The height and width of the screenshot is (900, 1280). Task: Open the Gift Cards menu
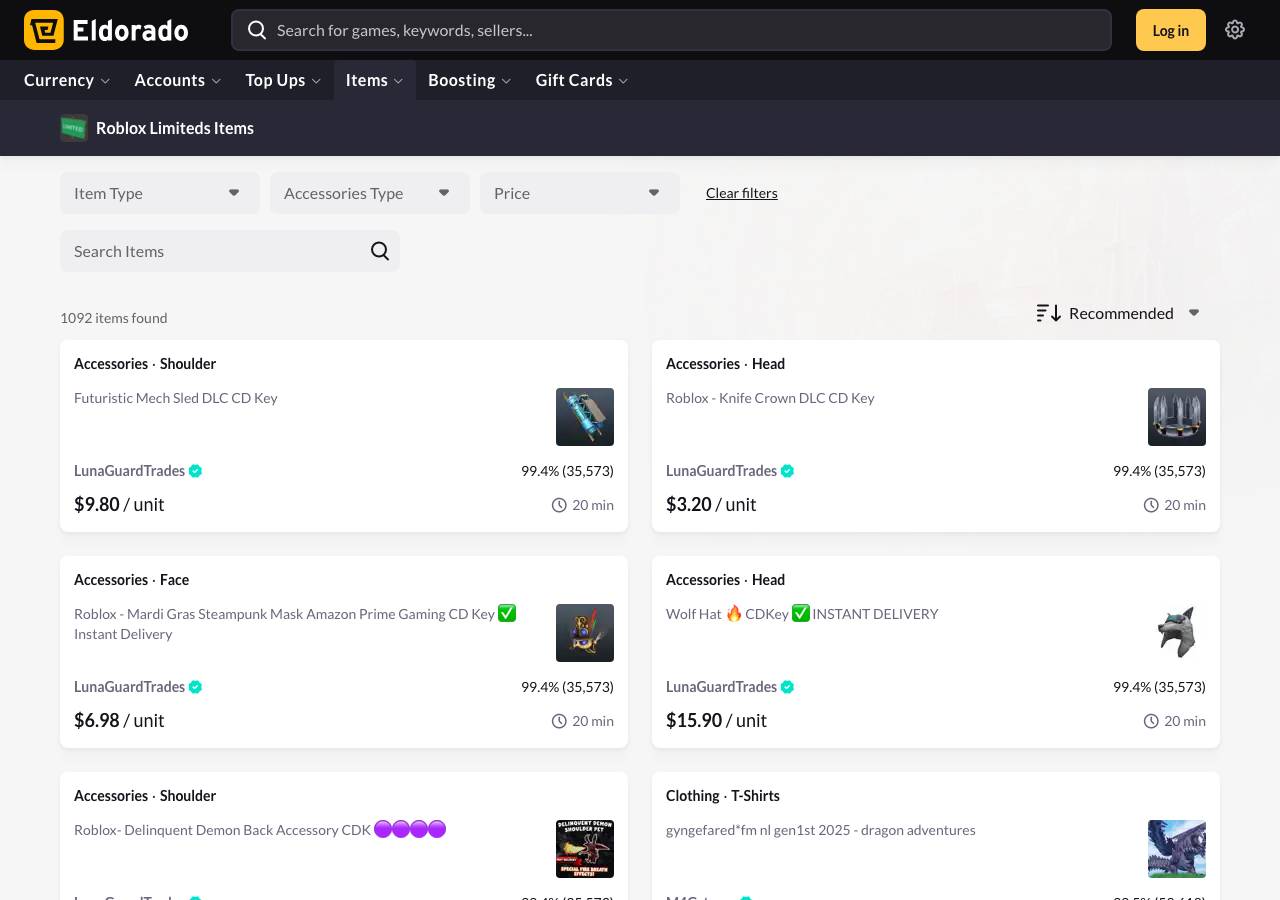coord(582,80)
